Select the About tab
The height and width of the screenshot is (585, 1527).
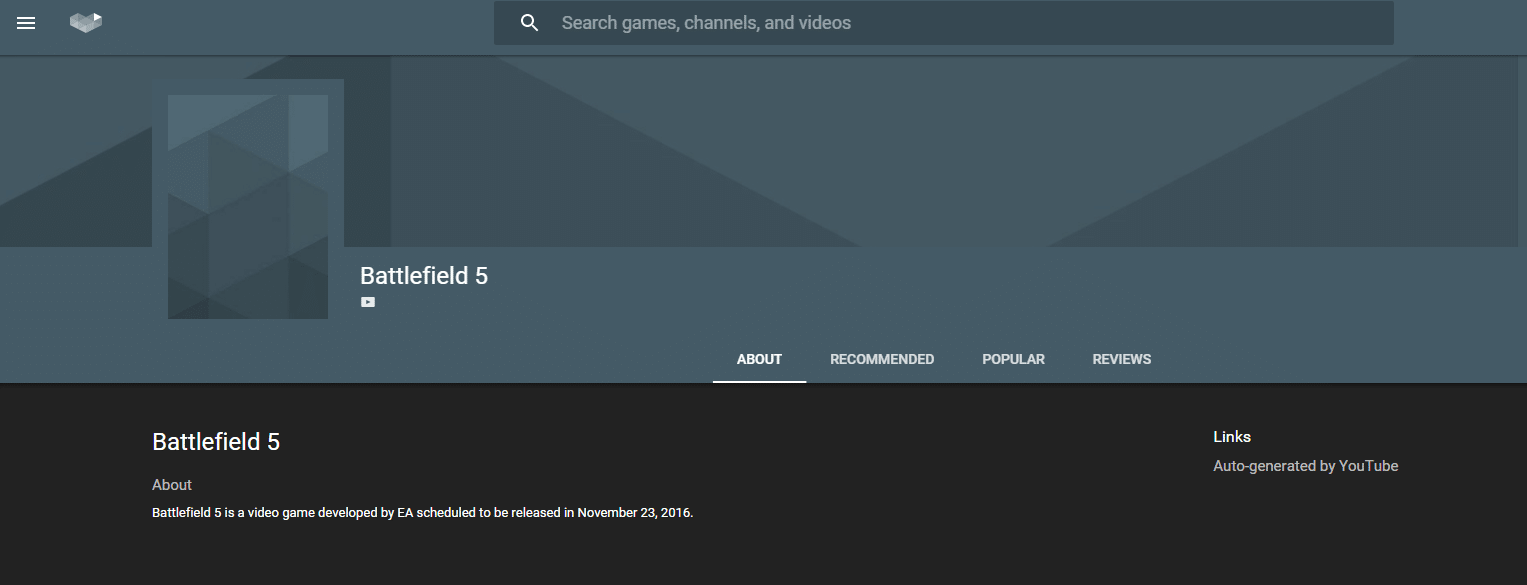[759, 359]
